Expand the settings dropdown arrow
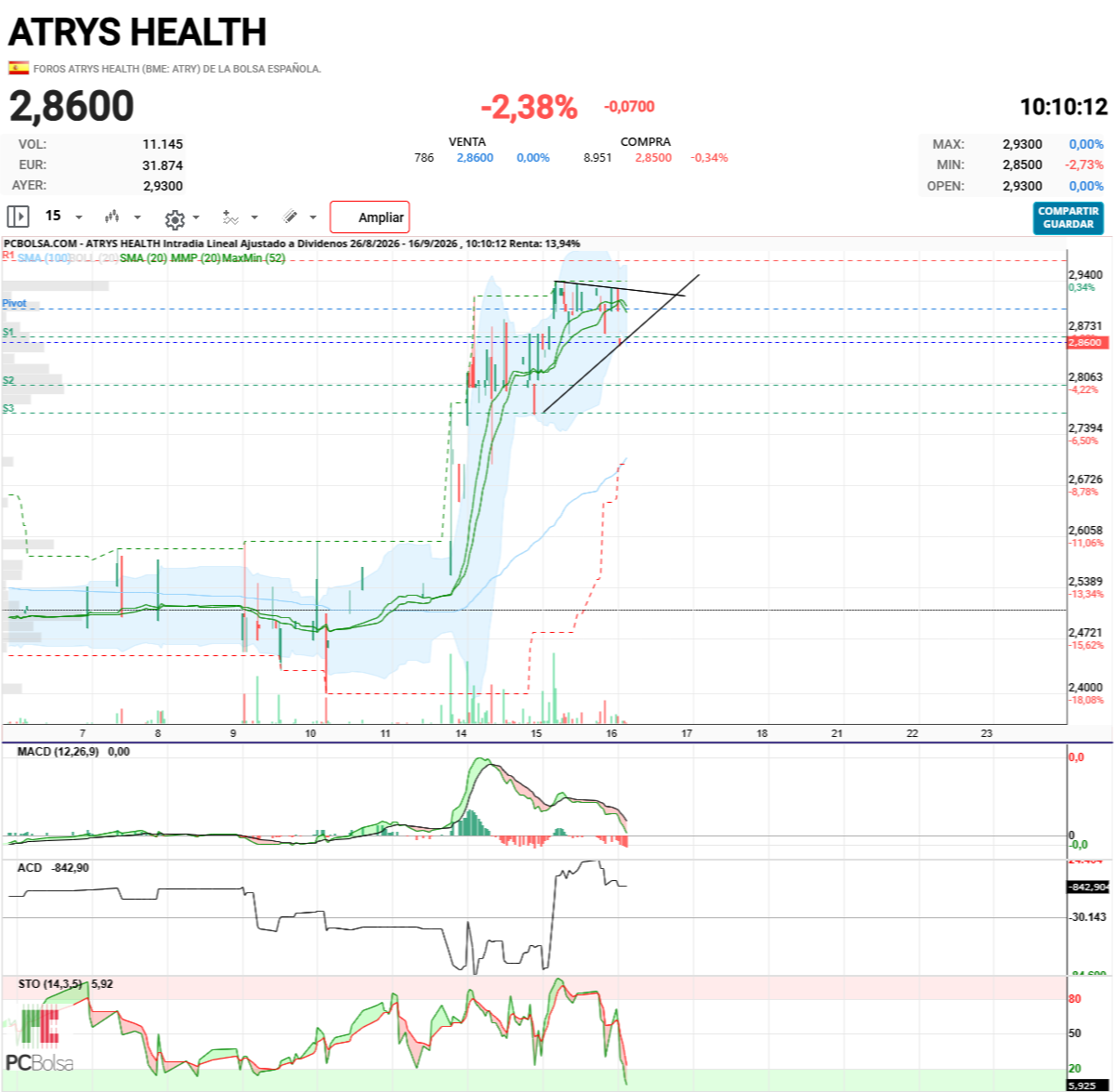 196,217
